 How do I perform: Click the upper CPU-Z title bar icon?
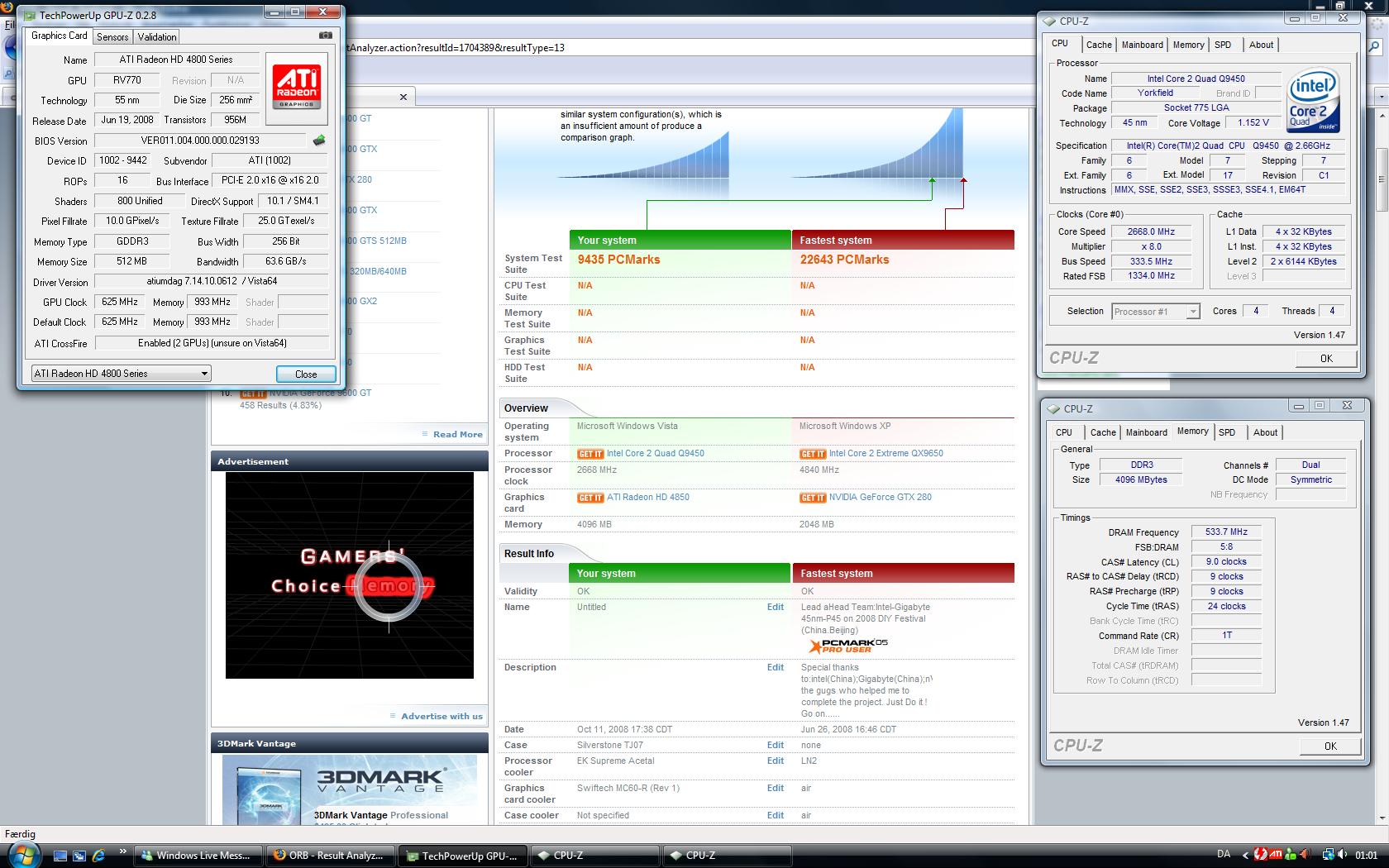coord(1050,21)
